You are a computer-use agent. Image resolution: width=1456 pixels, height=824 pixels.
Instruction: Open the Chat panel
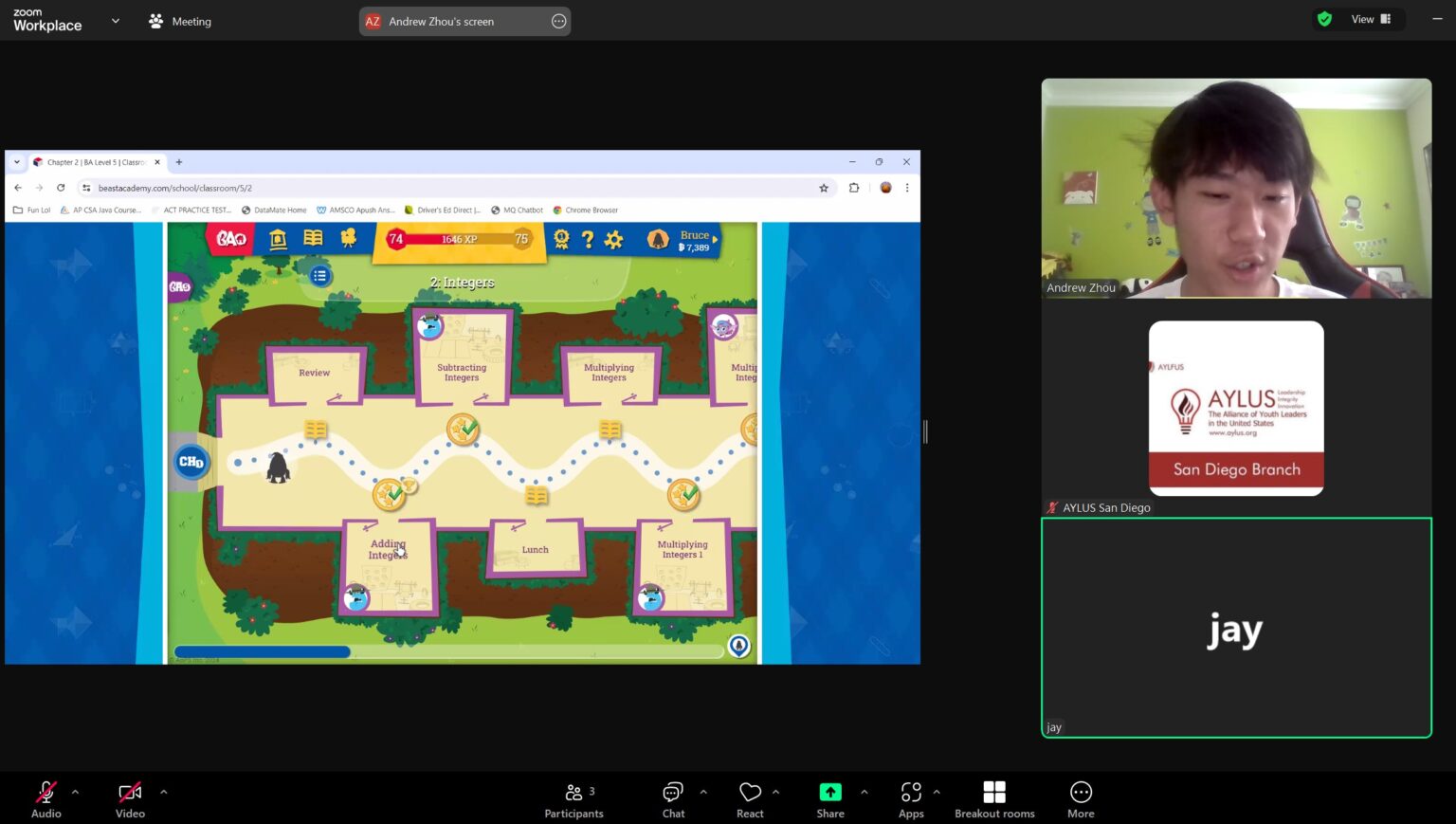coord(673,799)
